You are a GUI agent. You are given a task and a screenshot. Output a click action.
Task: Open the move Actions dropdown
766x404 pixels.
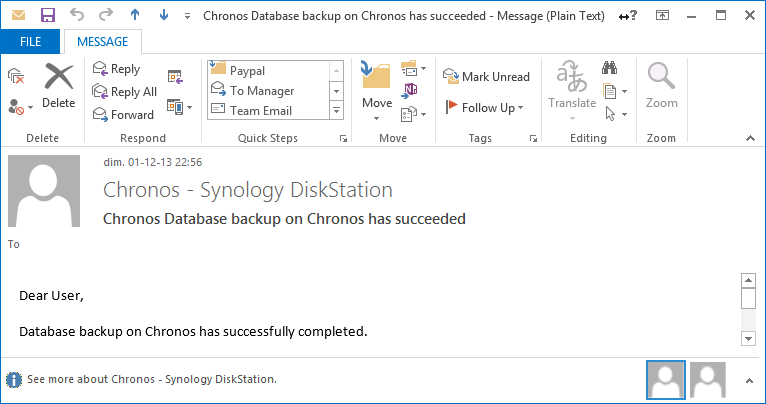(x=413, y=114)
